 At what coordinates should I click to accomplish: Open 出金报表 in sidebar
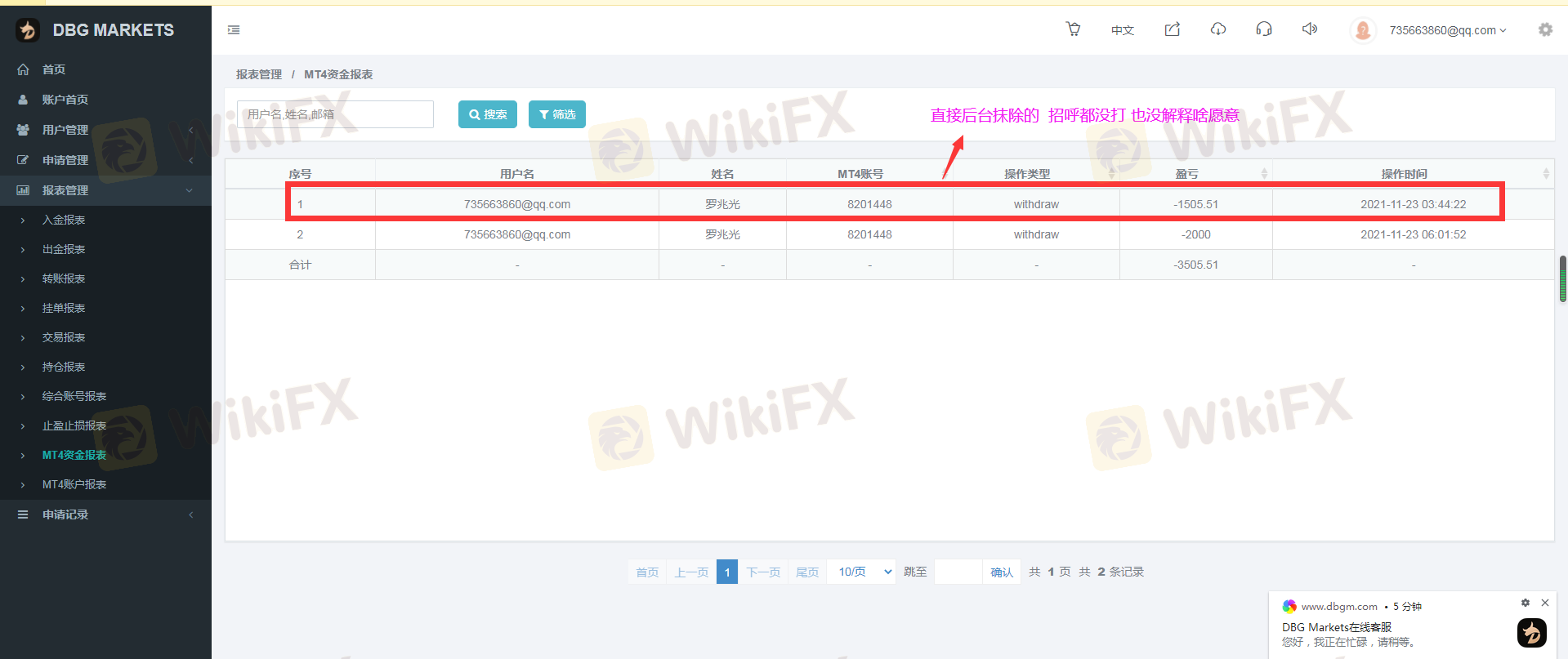[x=64, y=249]
